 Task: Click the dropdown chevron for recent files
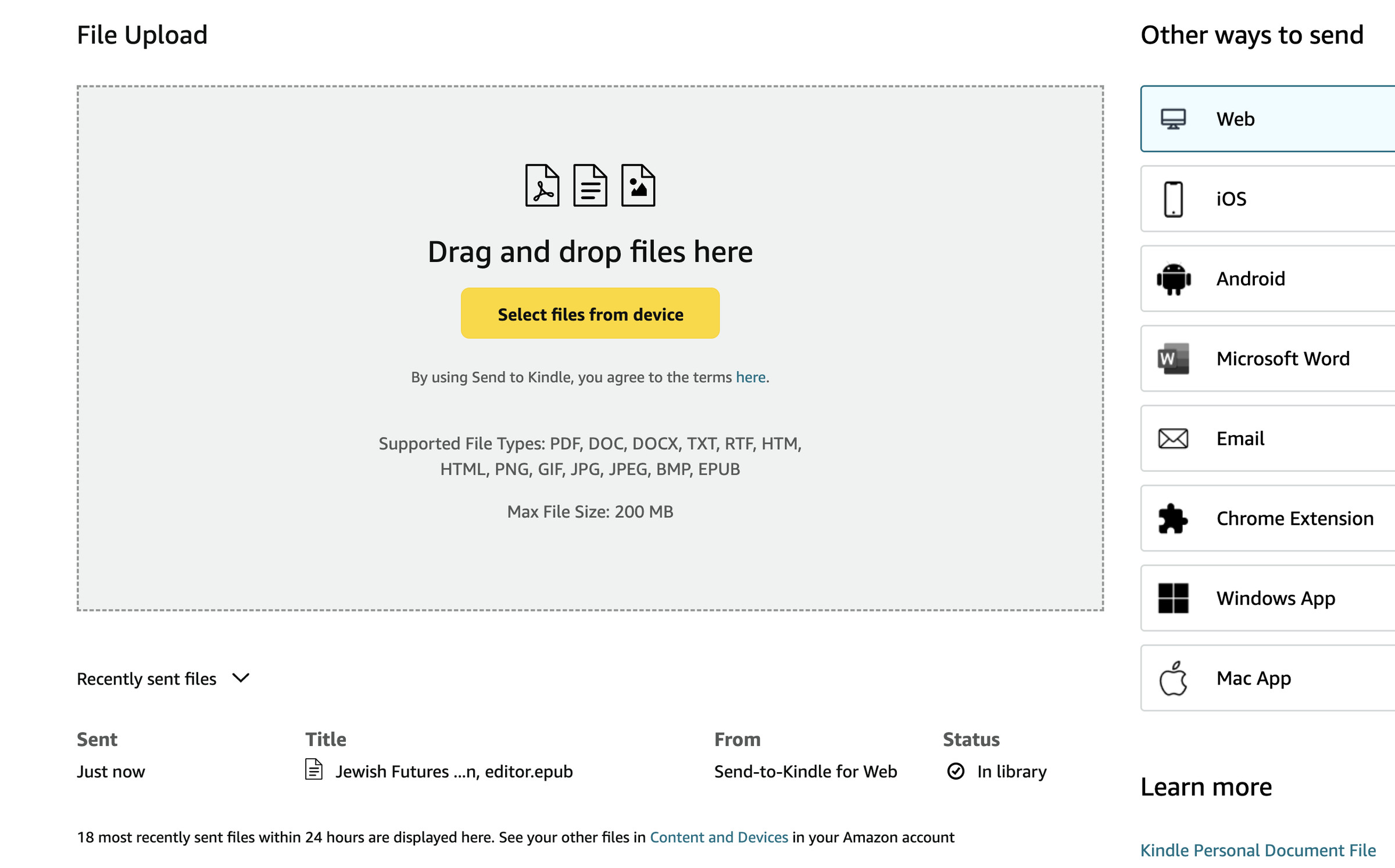pos(243,678)
